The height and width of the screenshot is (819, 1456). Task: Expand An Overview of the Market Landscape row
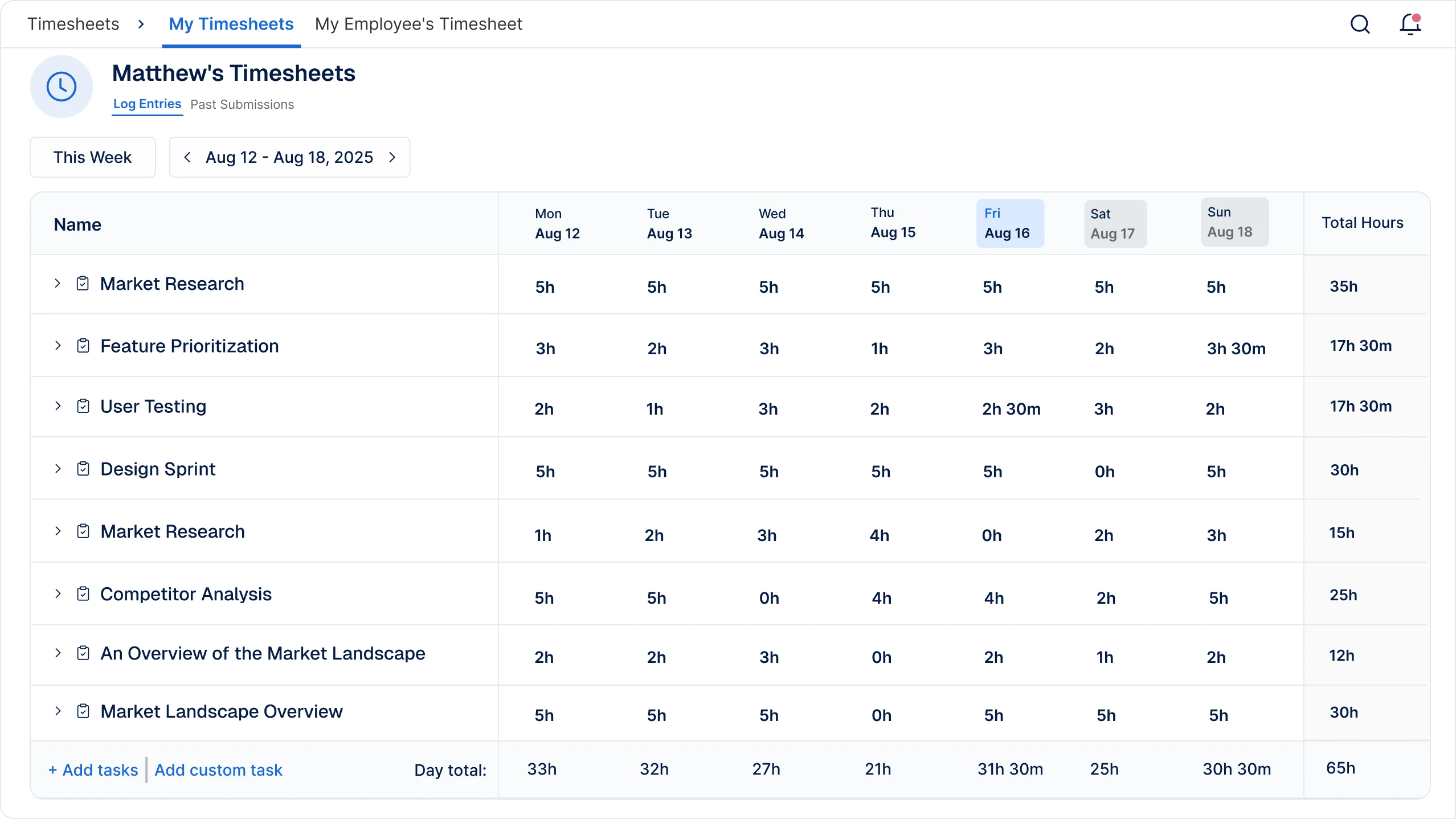click(x=58, y=653)
